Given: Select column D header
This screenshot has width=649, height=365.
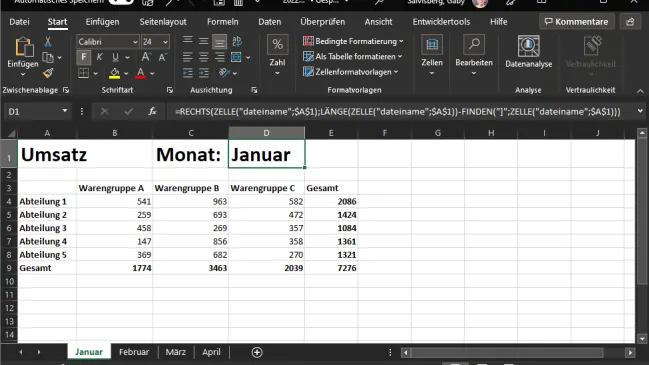Looking at the screenshot, I should point(267,133).
